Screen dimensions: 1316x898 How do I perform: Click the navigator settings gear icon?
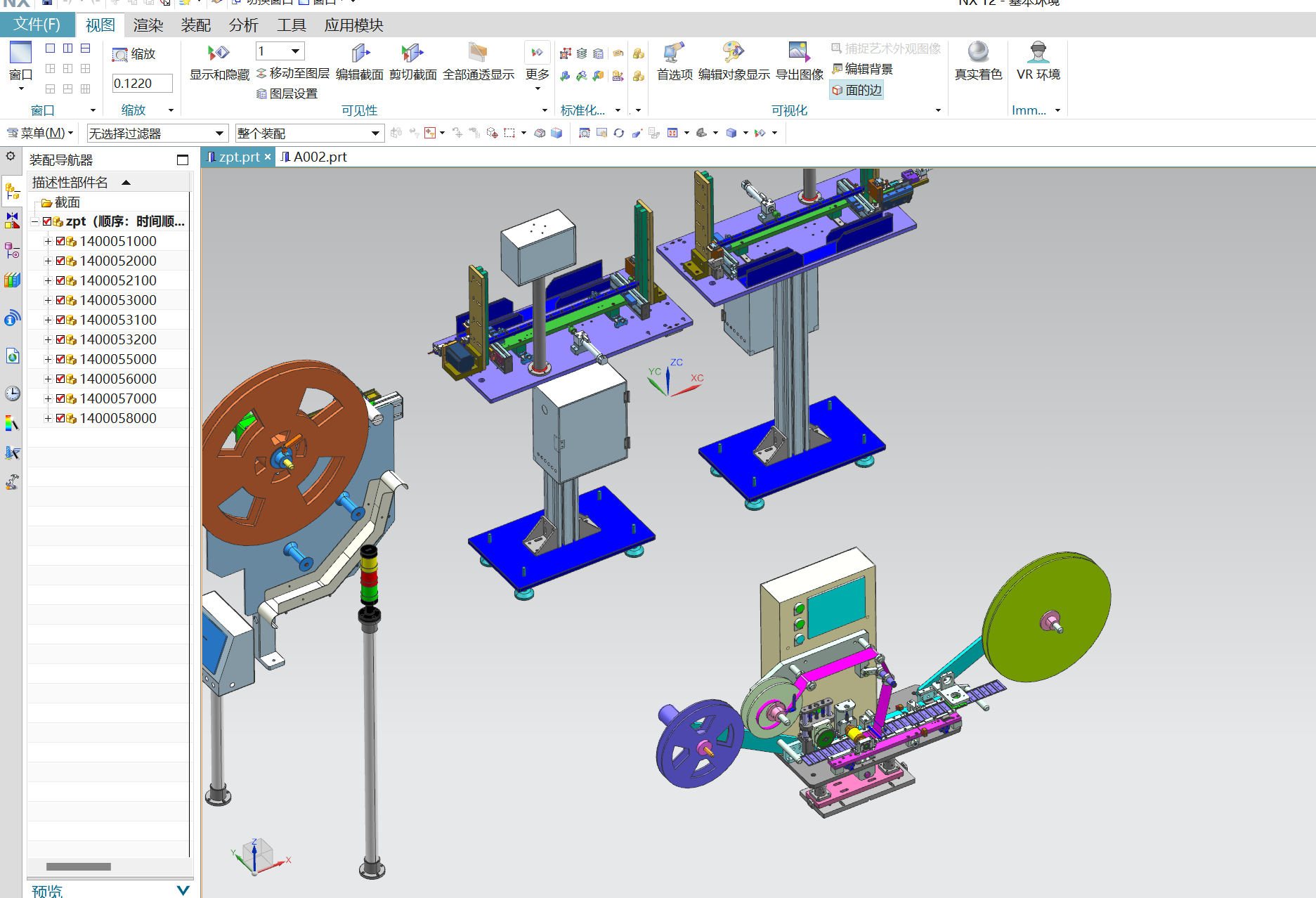point(11,156)
